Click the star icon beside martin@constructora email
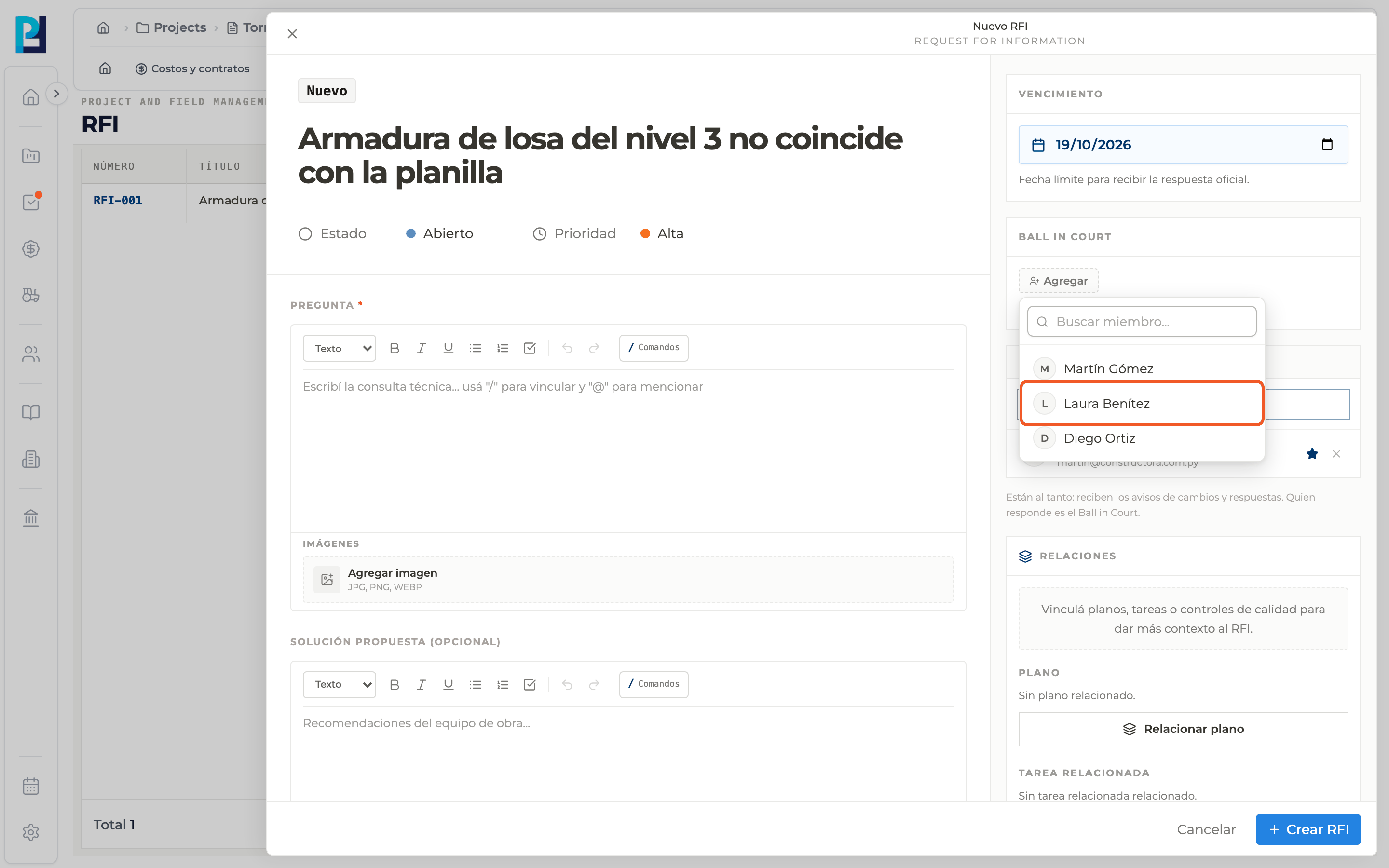1389x868 pixels. 1312,453
